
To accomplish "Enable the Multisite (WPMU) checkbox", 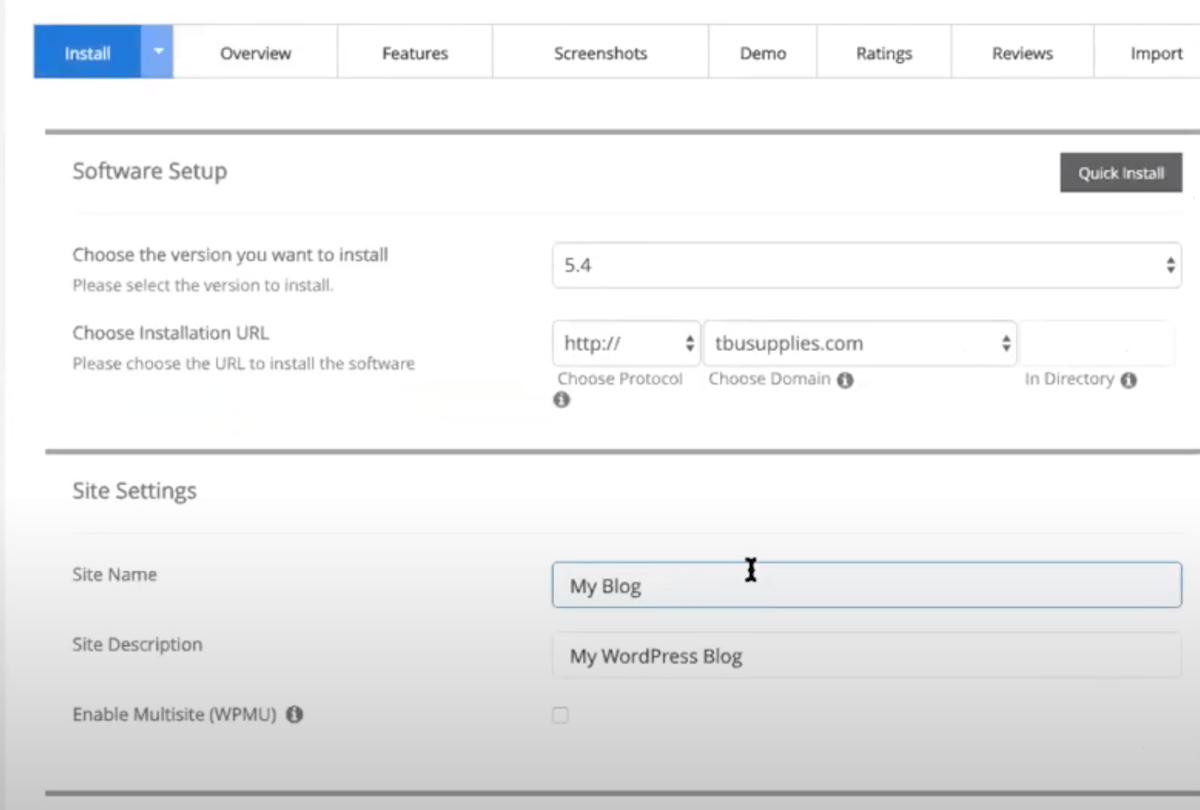I will 561,715.
